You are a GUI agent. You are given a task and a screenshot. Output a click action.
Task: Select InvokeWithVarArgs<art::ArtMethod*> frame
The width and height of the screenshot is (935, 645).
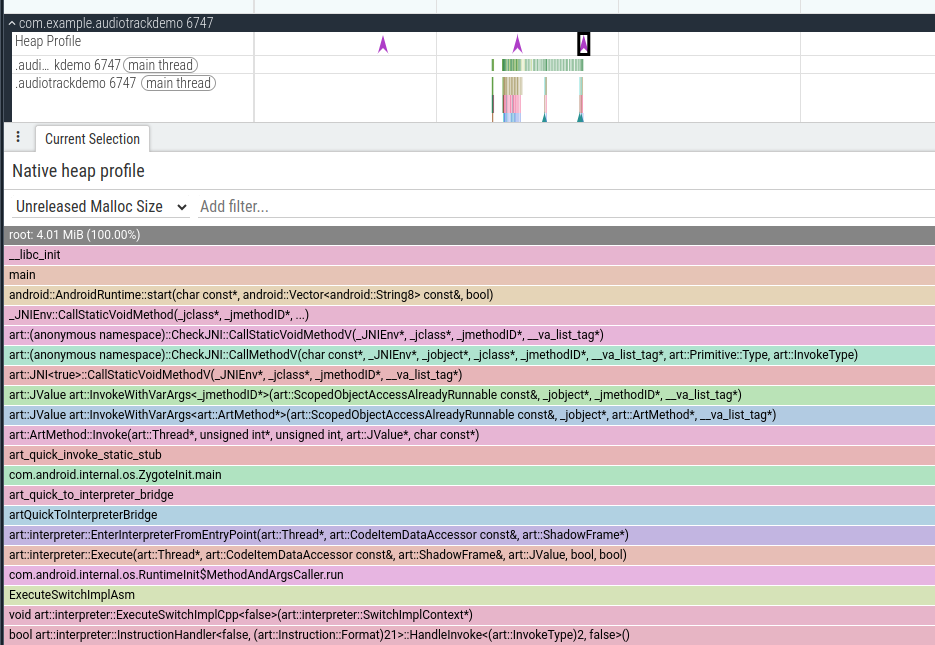[469, 415]
